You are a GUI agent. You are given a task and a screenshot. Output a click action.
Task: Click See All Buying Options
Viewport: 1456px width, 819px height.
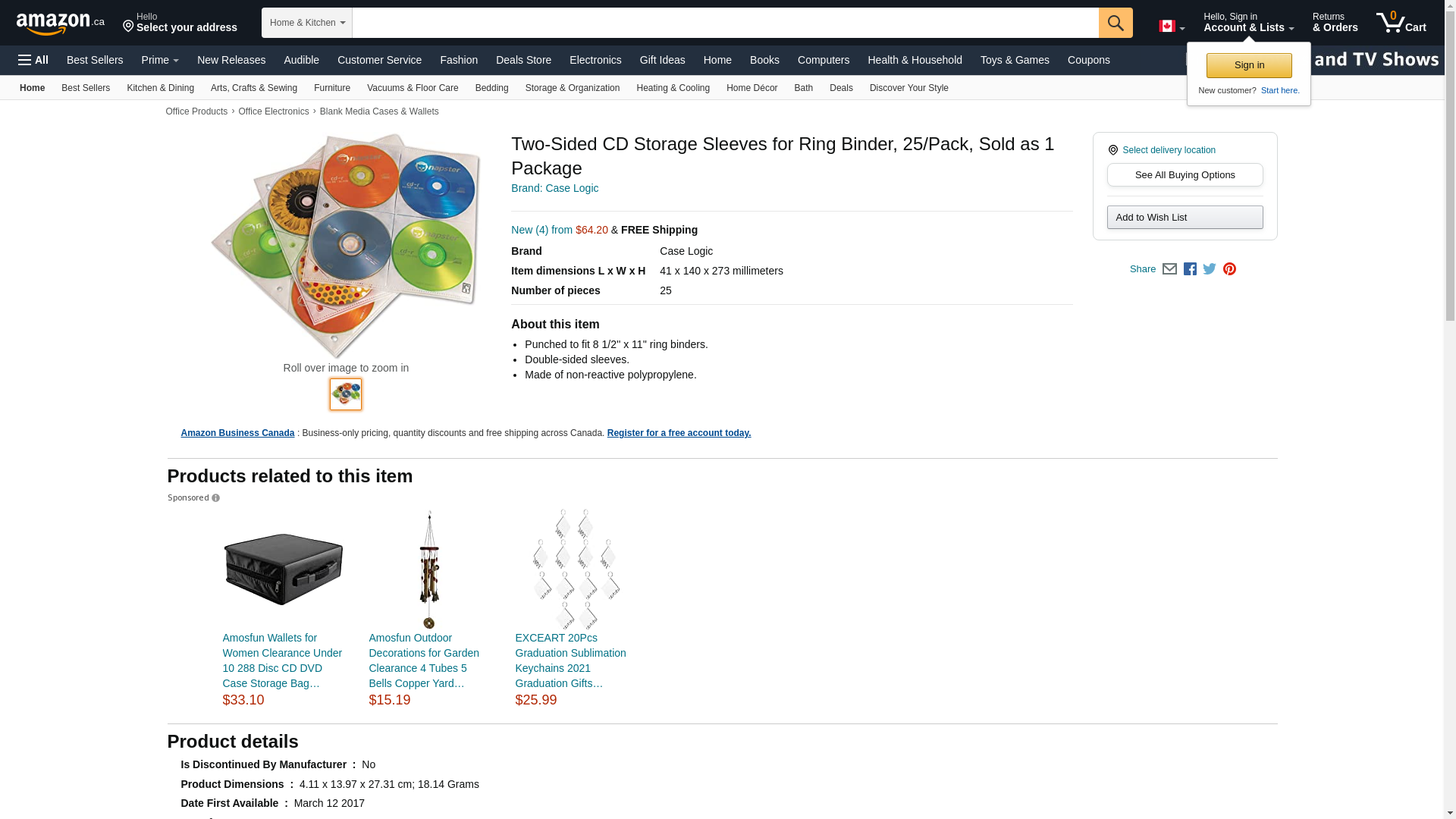[1185, 175]
